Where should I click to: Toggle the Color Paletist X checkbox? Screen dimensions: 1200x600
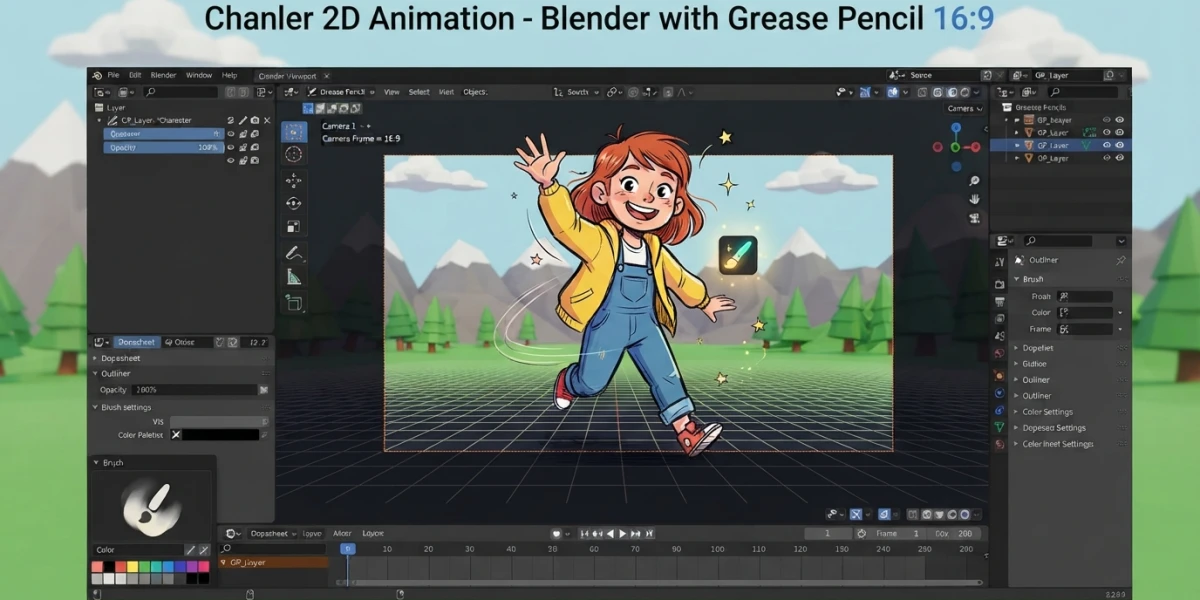pyautogui.click(x=176, y=435)
